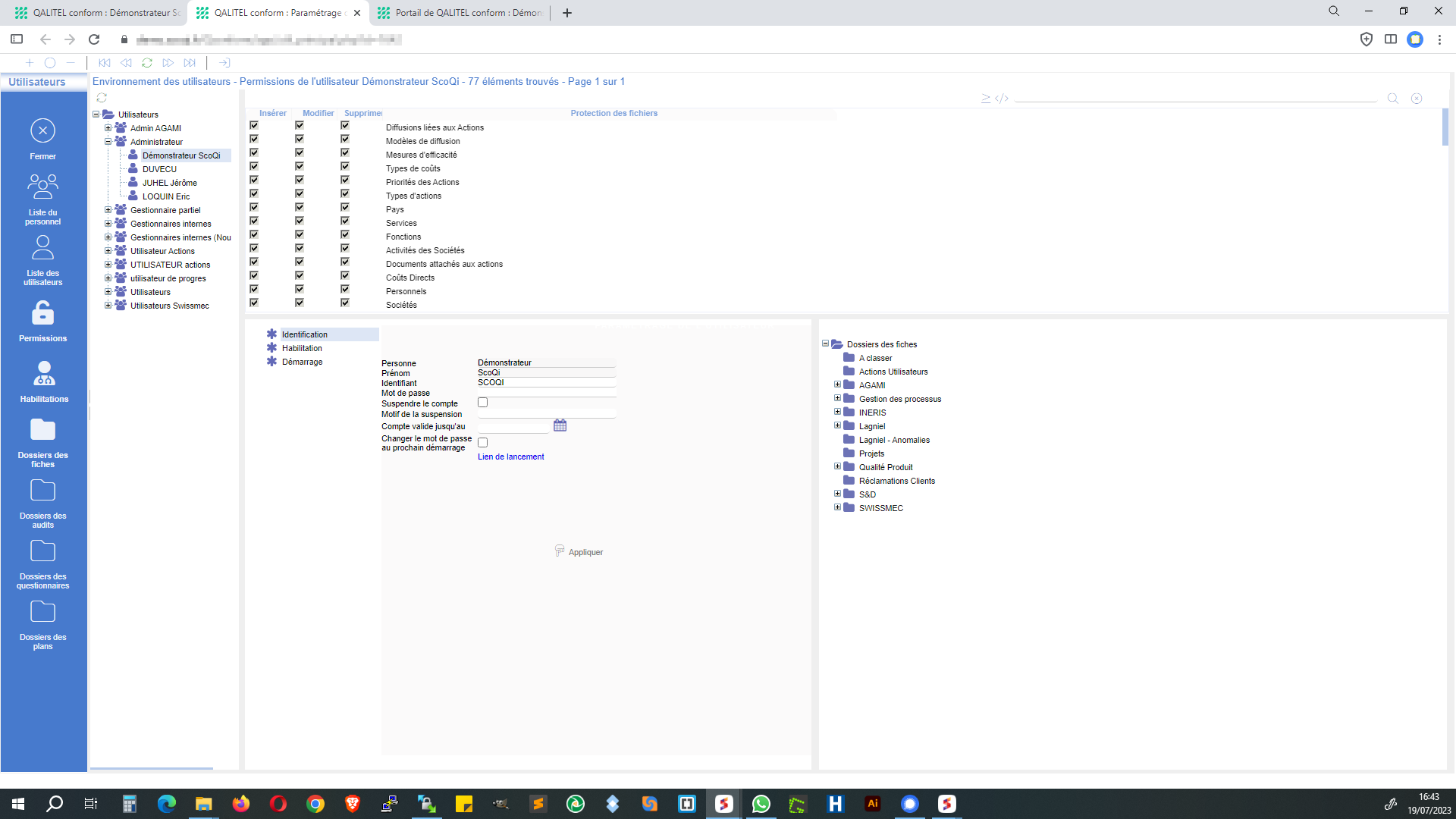Click the filter search input field
This screenshot has width=1456, height=819.
tap(1195, 98)
